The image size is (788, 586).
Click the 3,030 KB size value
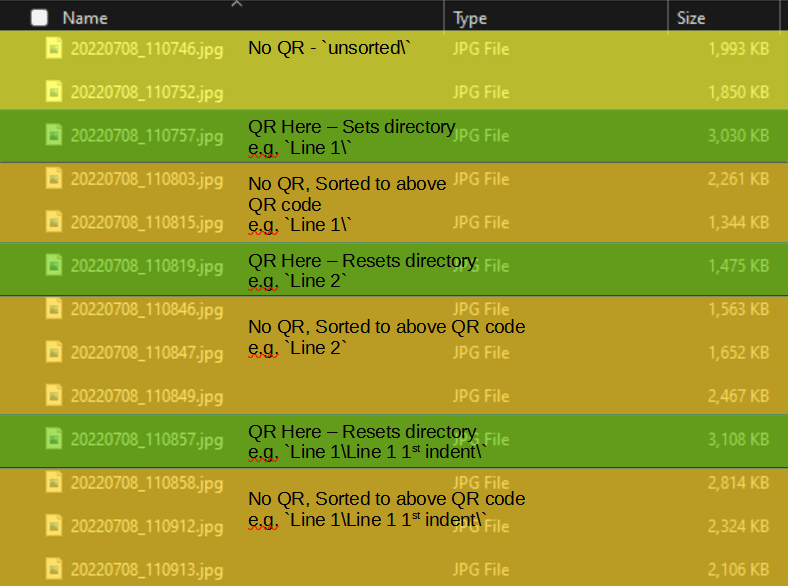738,135
